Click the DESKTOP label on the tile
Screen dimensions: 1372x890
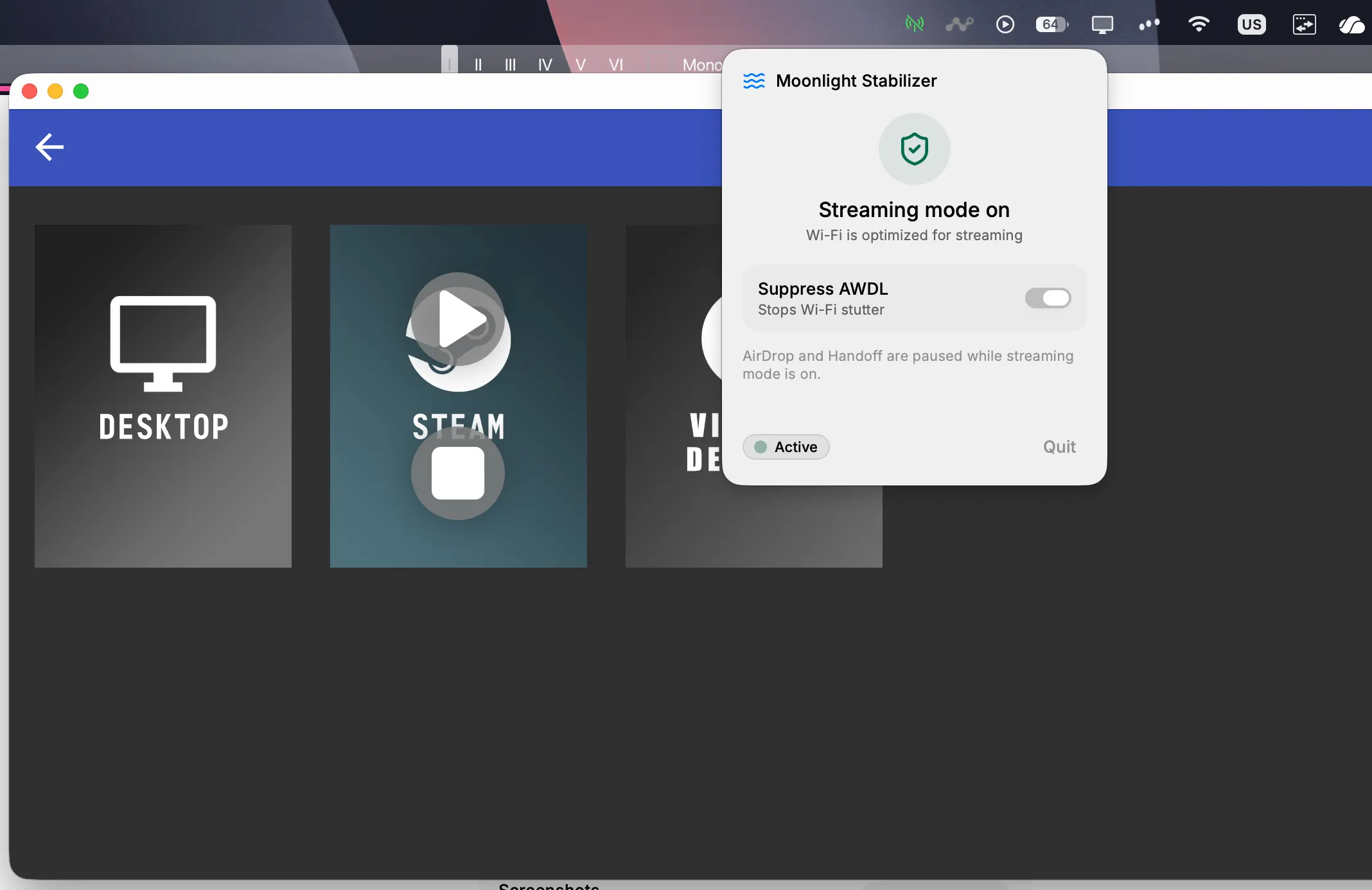coord(164,427)
